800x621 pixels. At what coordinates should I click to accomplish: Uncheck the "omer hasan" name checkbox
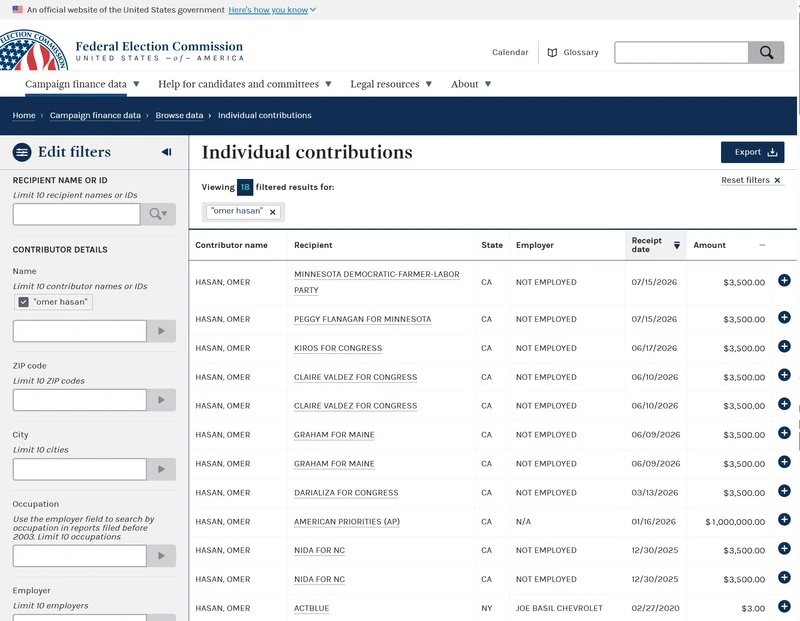23,302
